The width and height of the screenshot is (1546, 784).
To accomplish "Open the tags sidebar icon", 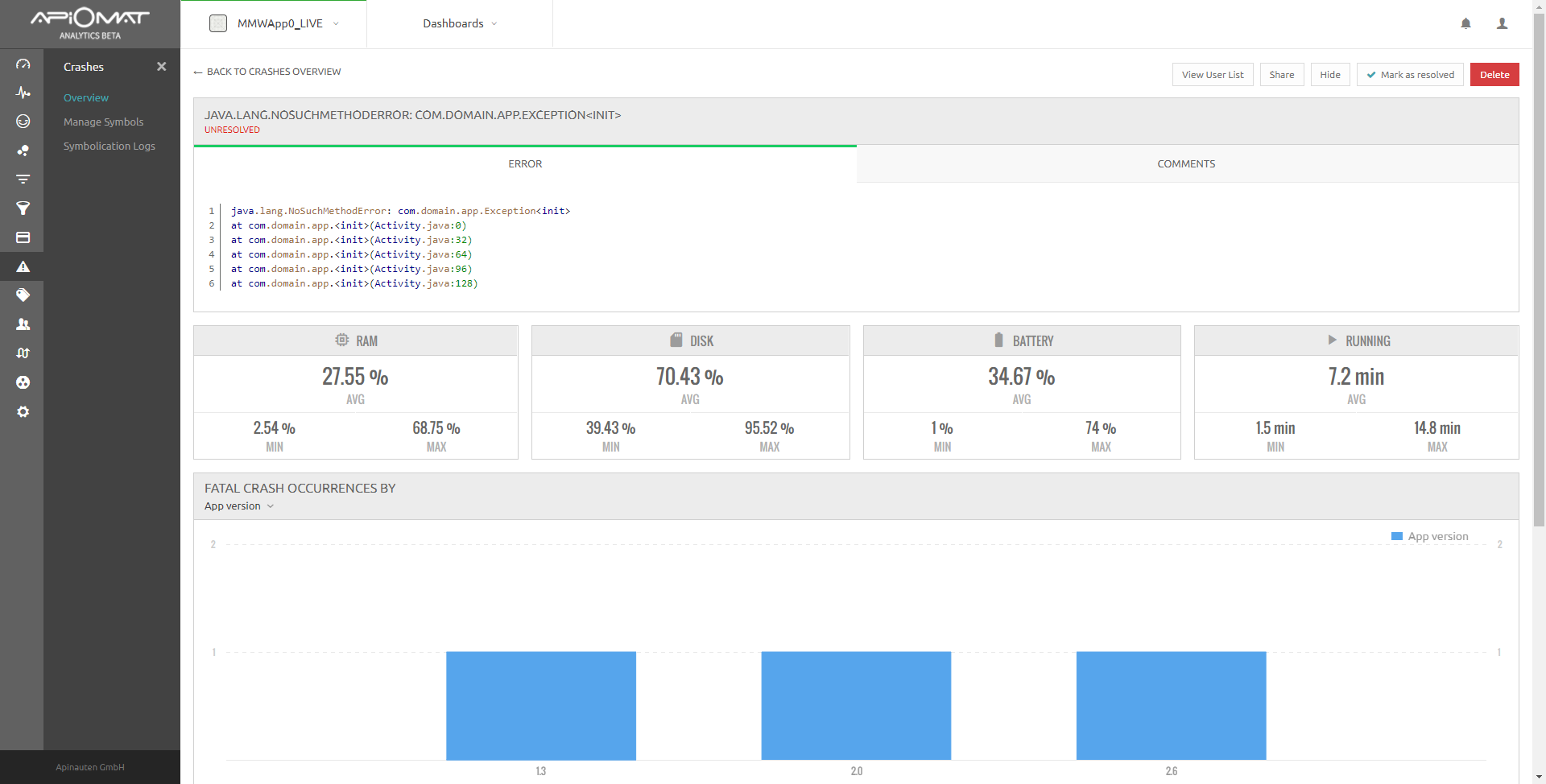I will 23,295.
